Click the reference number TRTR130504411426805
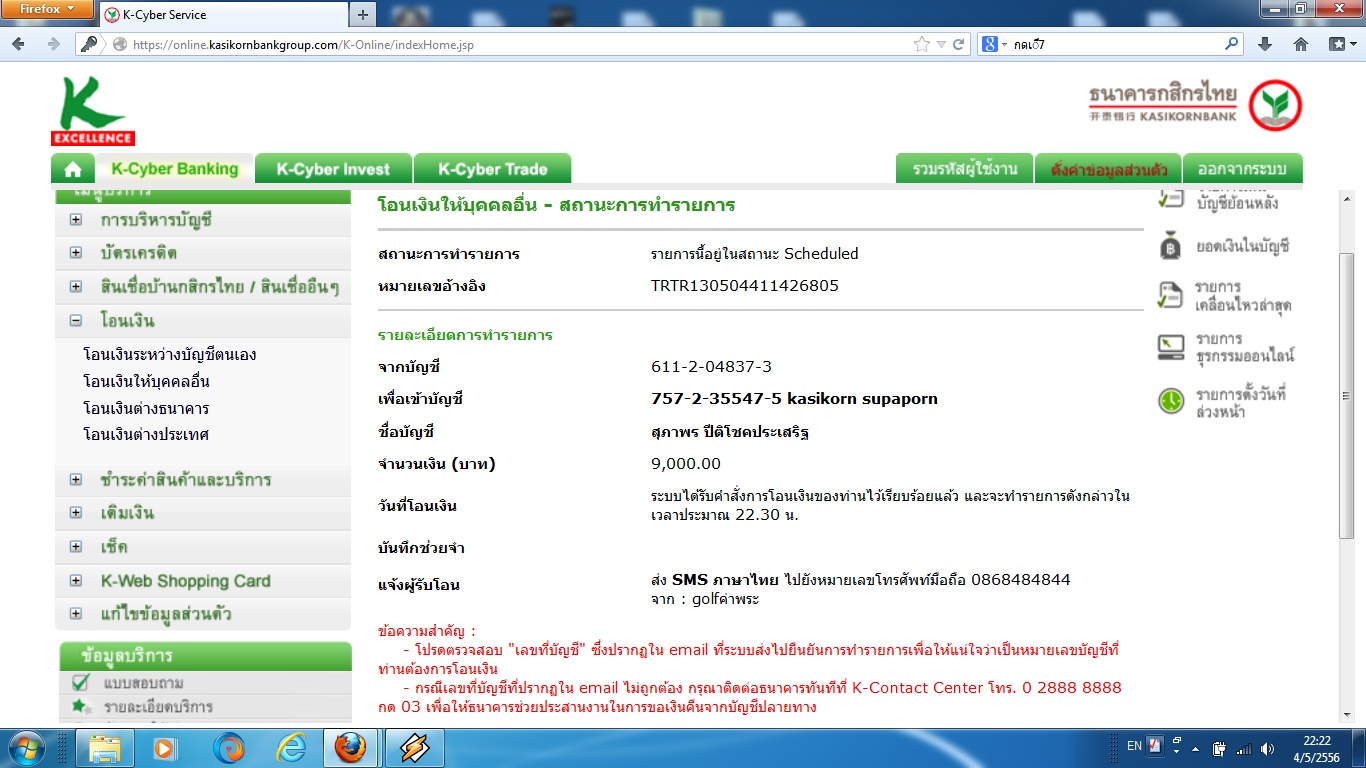Image resolution: width=1366 pixels, height=768 pixels. point(744,286)
